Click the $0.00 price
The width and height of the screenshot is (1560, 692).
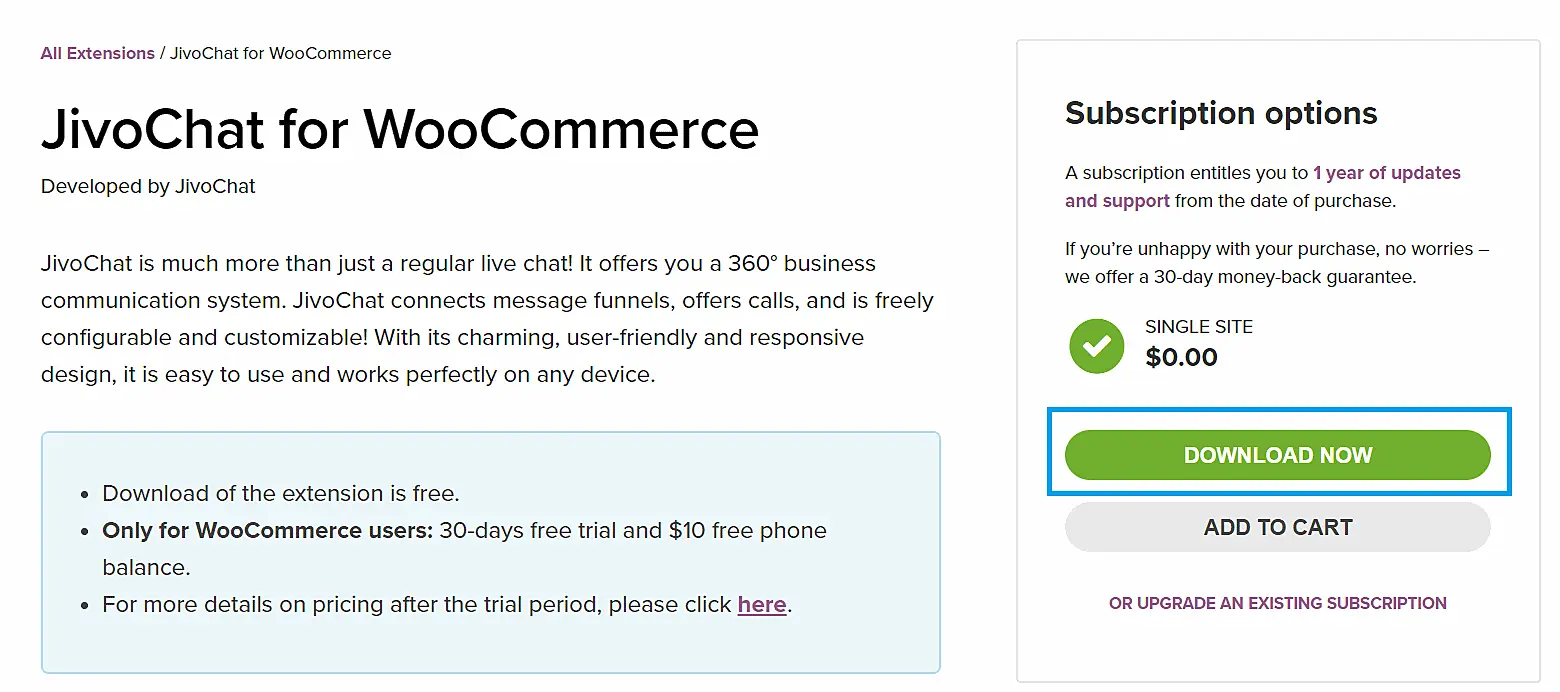coord(1181,357)
